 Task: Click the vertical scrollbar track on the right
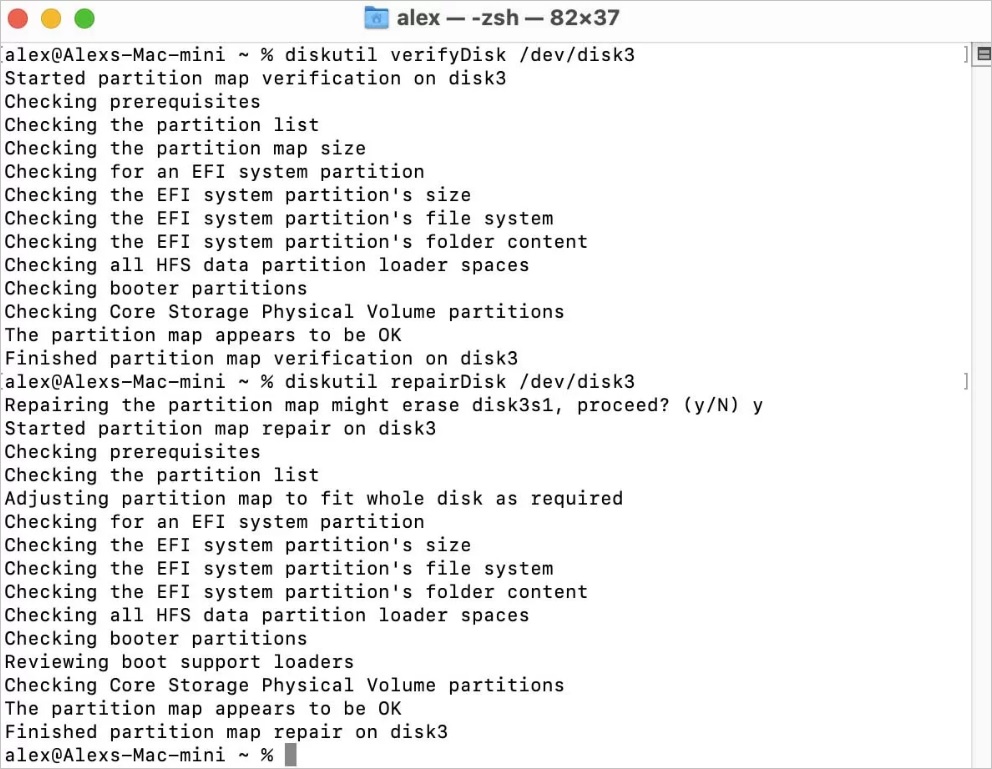pyautogui.click(x=983, y=400)
